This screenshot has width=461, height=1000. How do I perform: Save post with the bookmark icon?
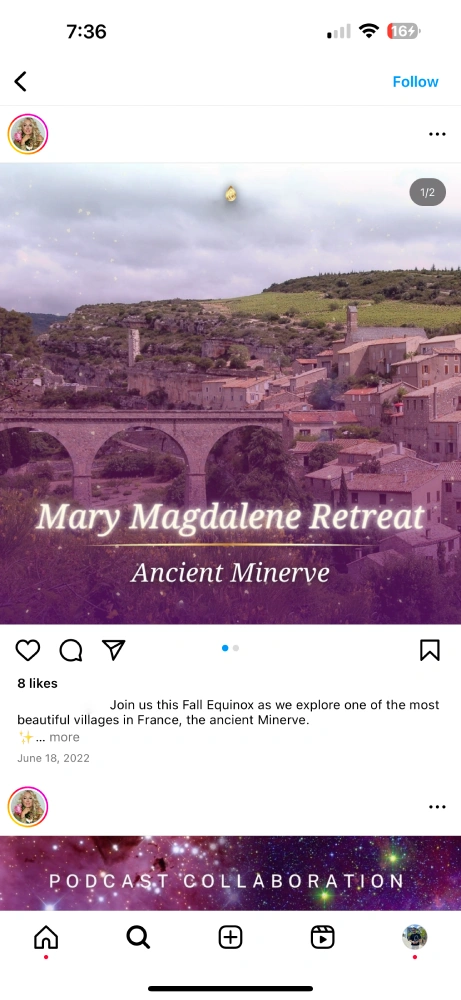click(x=430, y=650)
